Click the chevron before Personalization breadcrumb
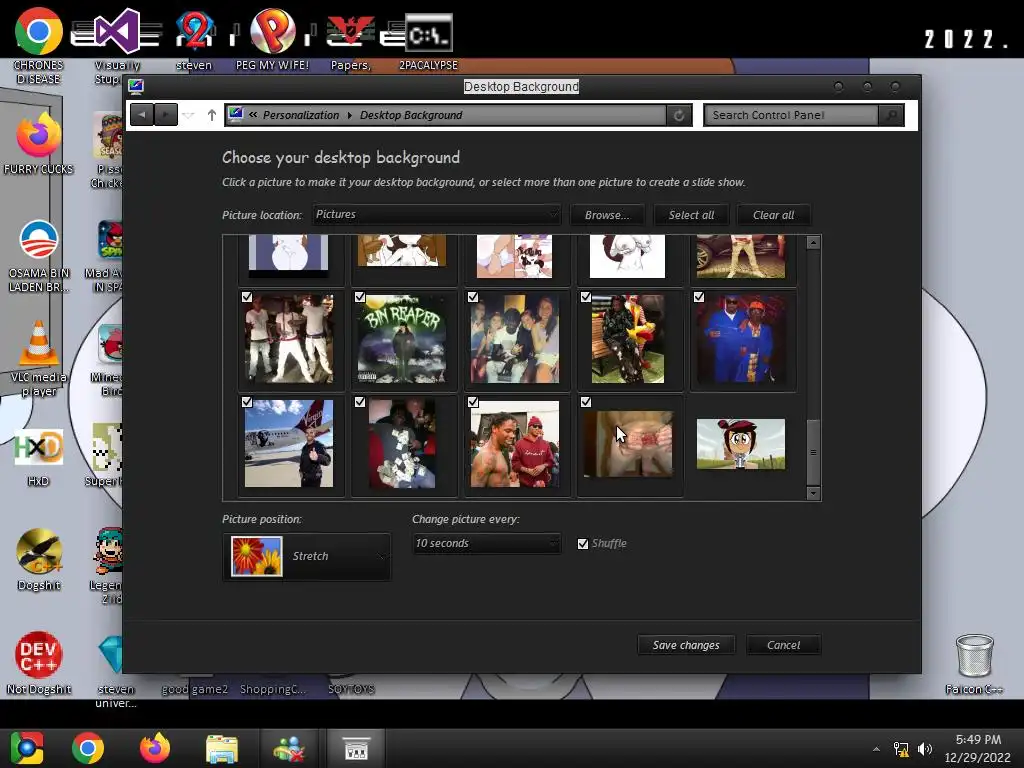This screenshot has height=768, width=1024. pyautogui.click(x=253, y=115)
